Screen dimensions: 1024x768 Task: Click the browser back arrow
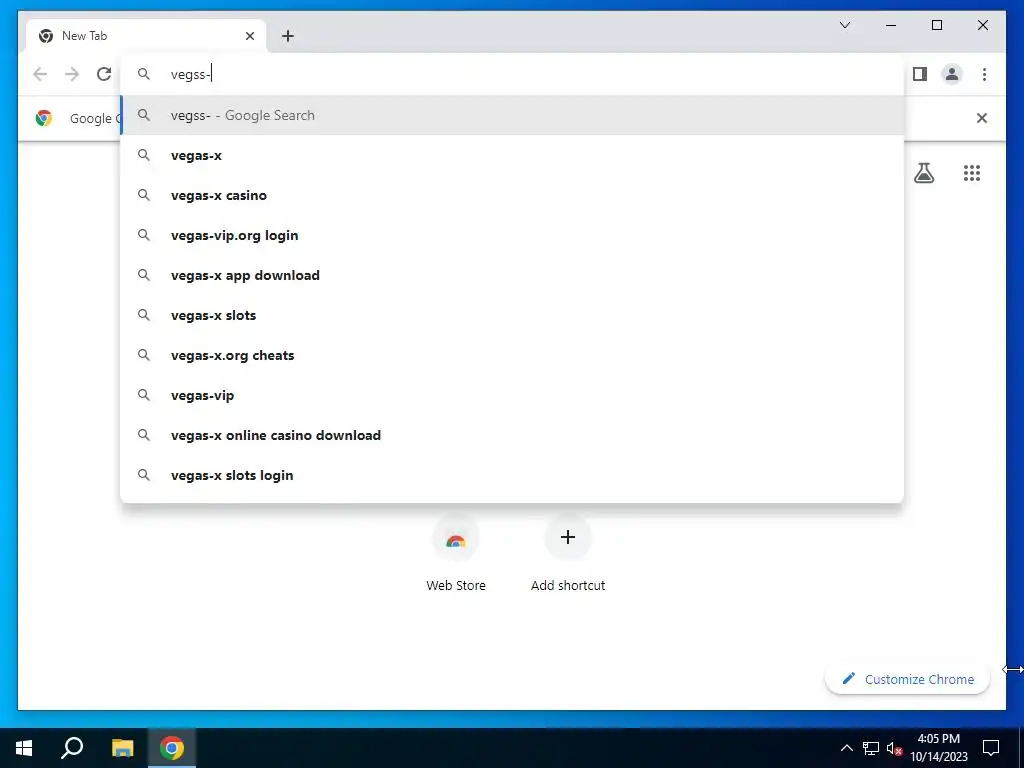(40, 74)
